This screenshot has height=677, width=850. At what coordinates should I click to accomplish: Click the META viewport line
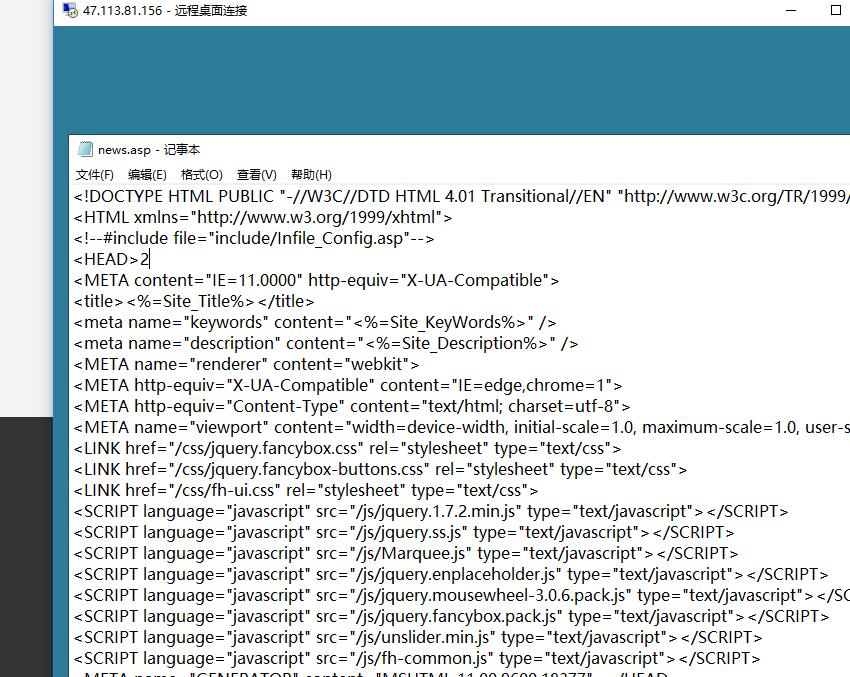click(x=461, y=428)
